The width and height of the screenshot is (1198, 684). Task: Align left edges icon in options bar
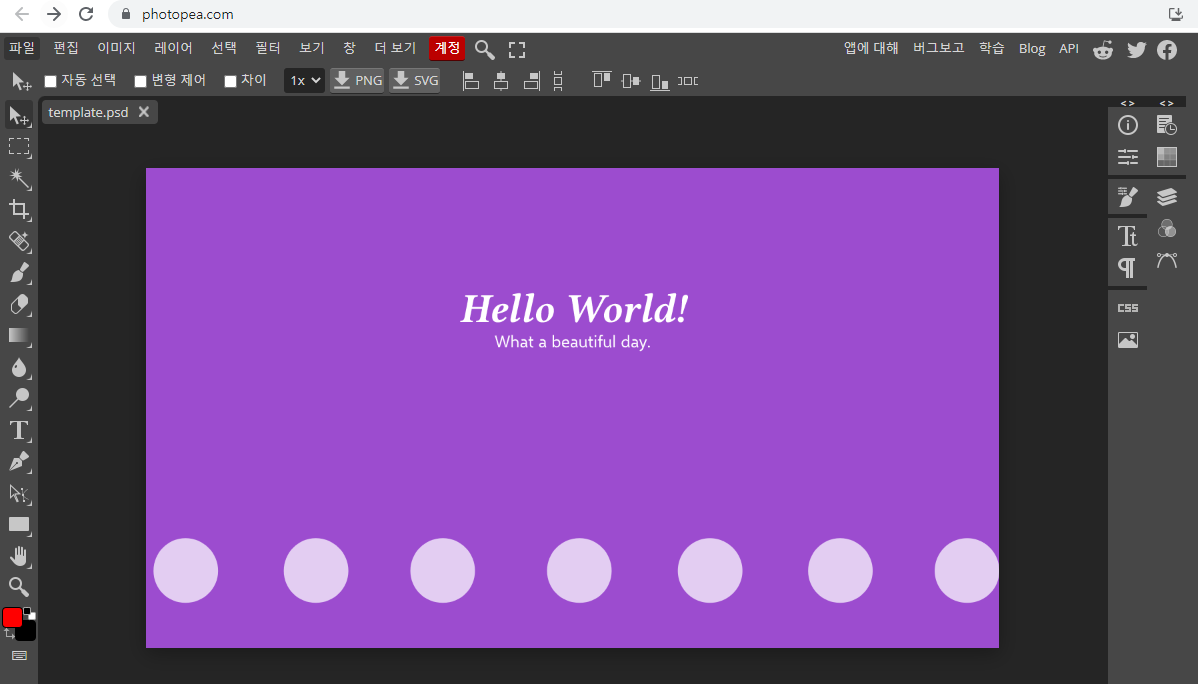click(471, 81)
